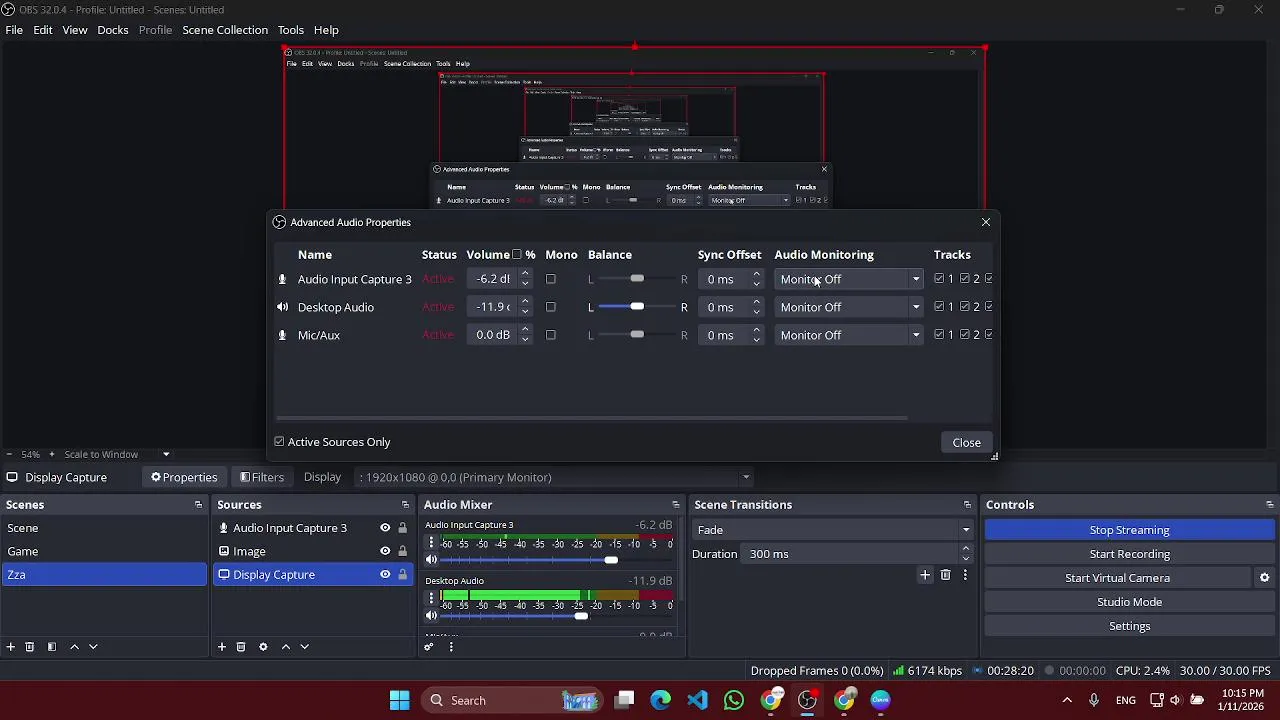Remove transition with the trash icon
Image resolution: width=1280 pixels, height=720 pixels.
[x=945, y=575]
